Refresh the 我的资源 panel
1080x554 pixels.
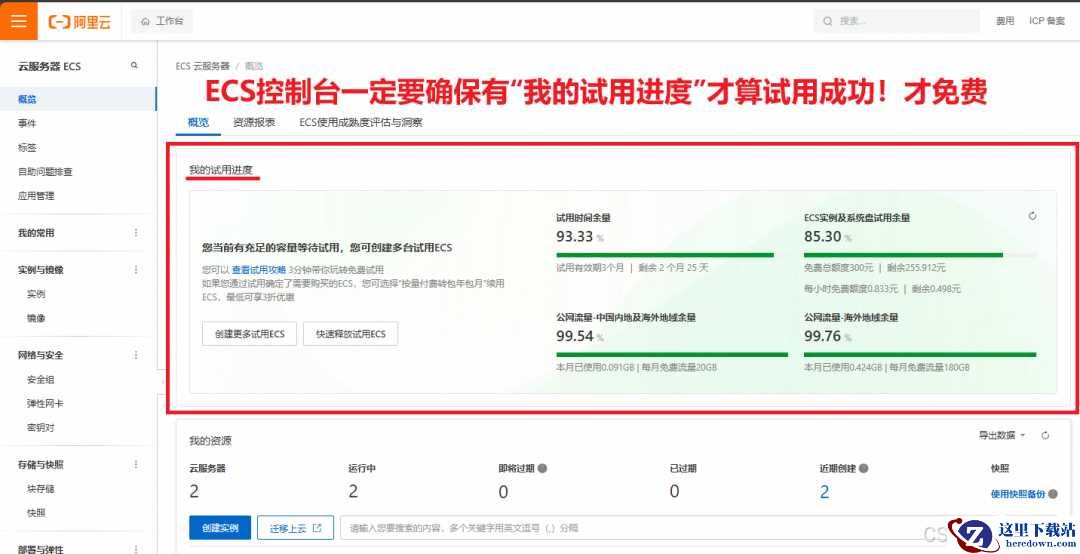click(1045, 435)
